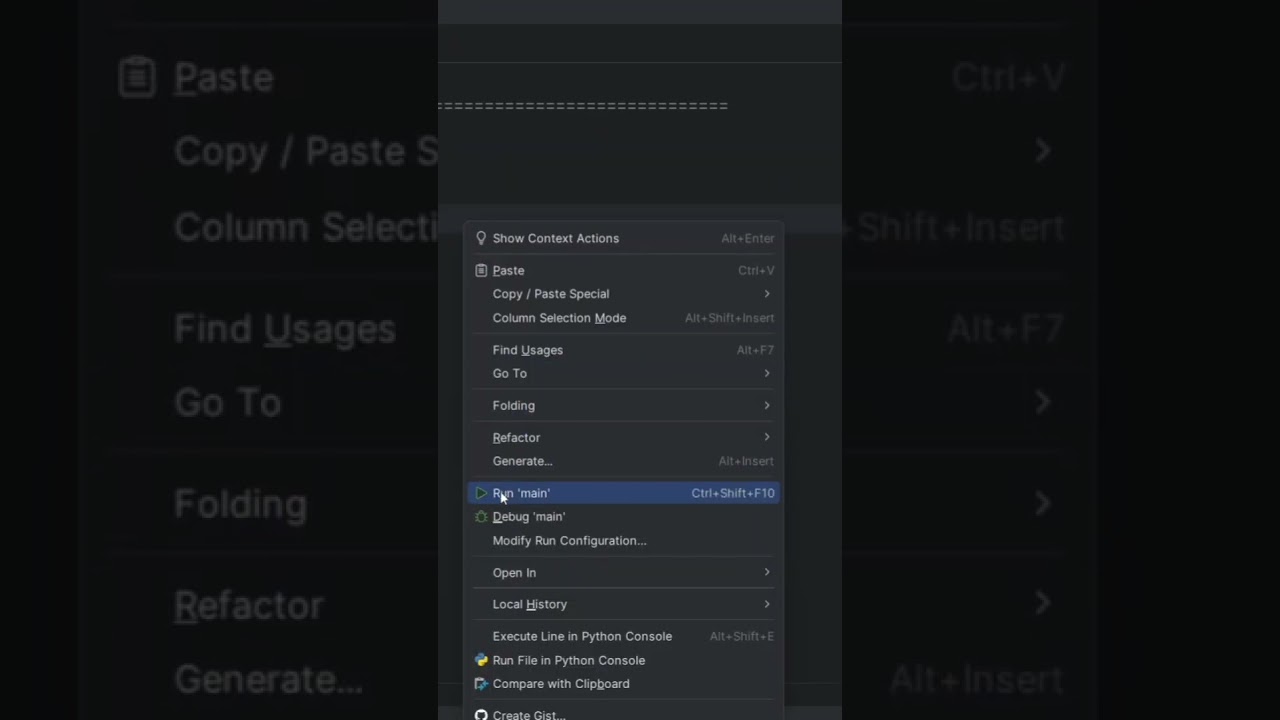
Task: Click the lightbulb icon beside Show Context Actions
Action: [x=481, y=238]
